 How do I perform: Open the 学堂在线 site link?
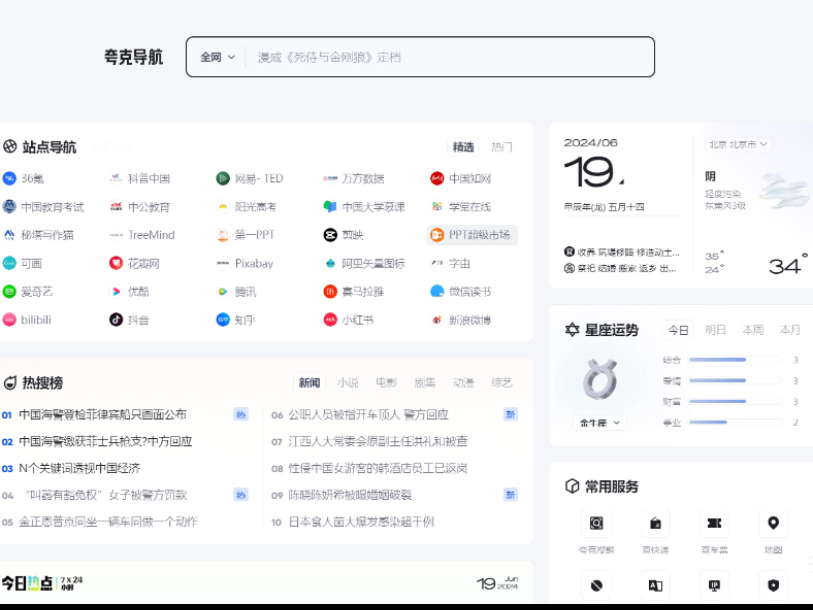(x=470, y=206)
